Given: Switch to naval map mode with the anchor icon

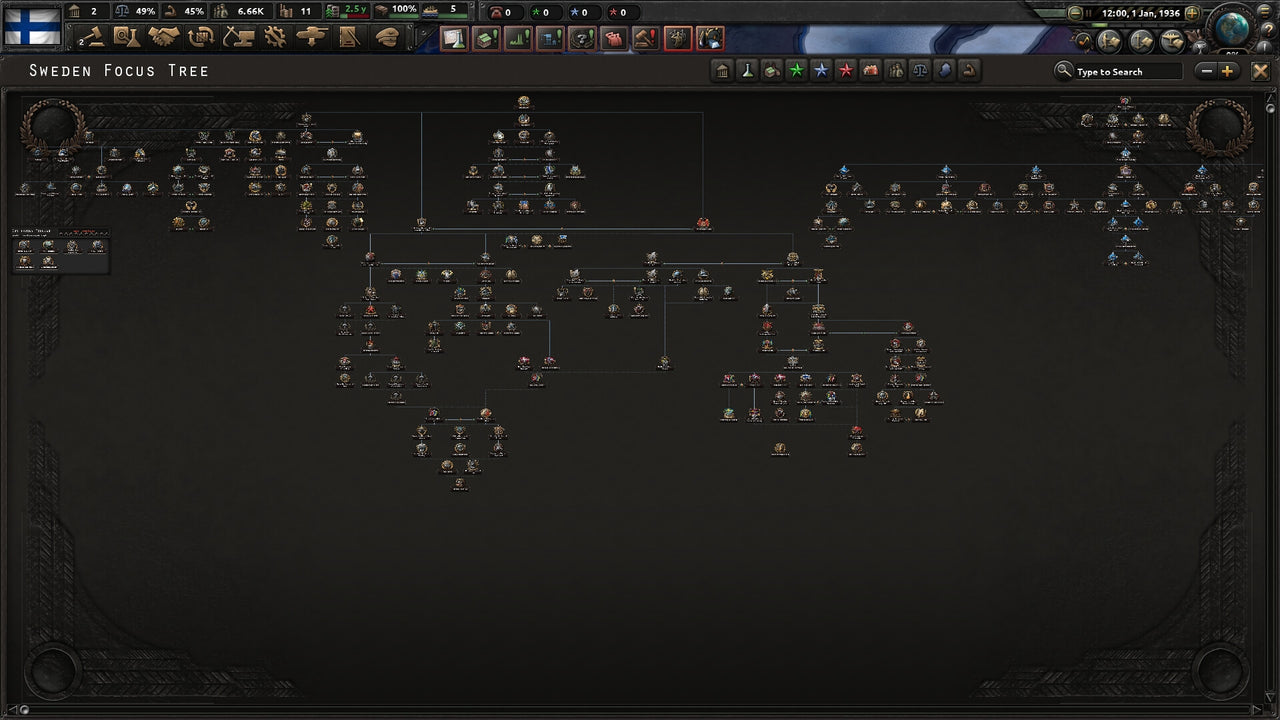Looking at the screenshot, I should [x=1139, y=40].
